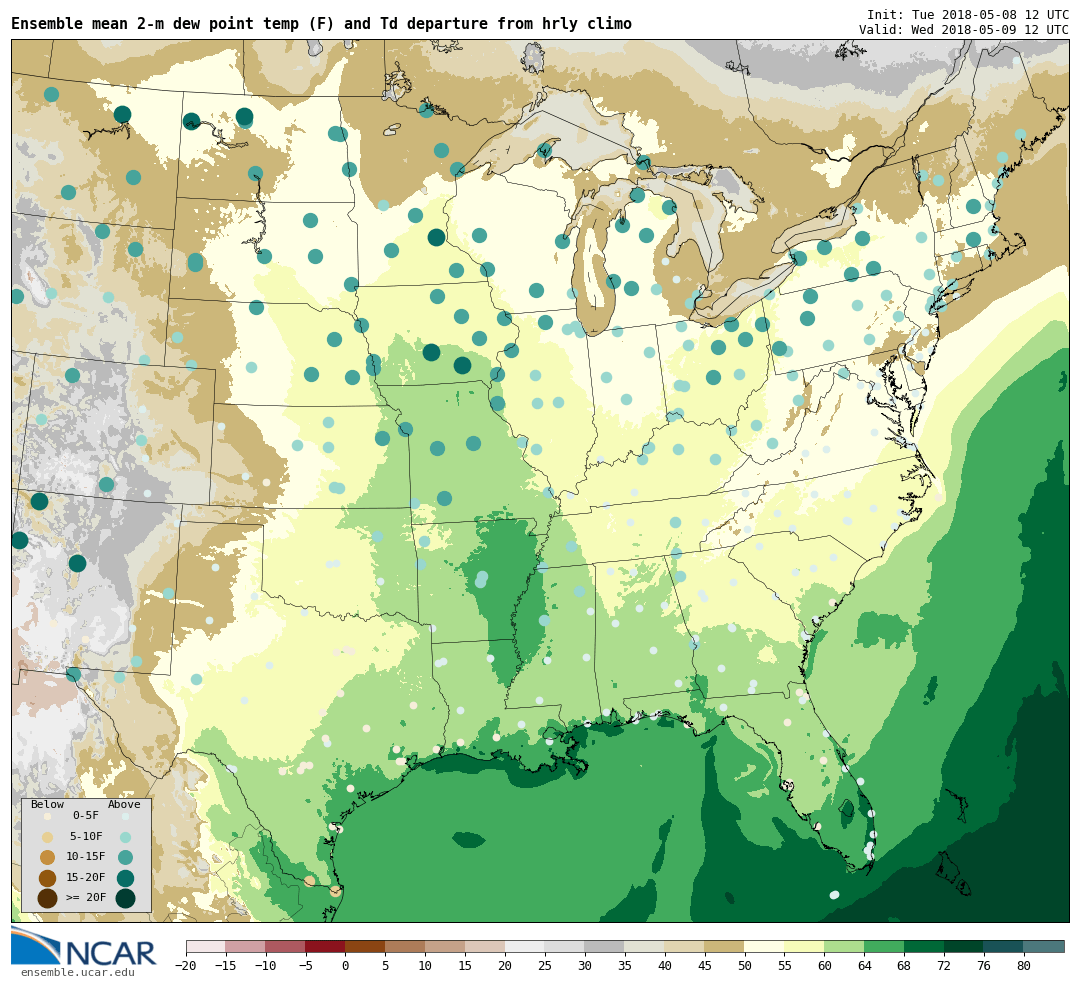
Task: Click the map title text
Action: 321,24
